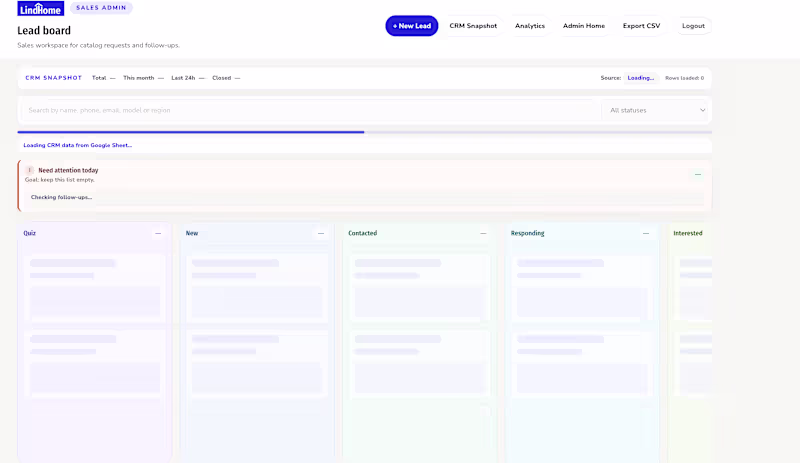Screen dimensions: 800x463
Task: Click the LindHome logo
Action: click(41, 9)
